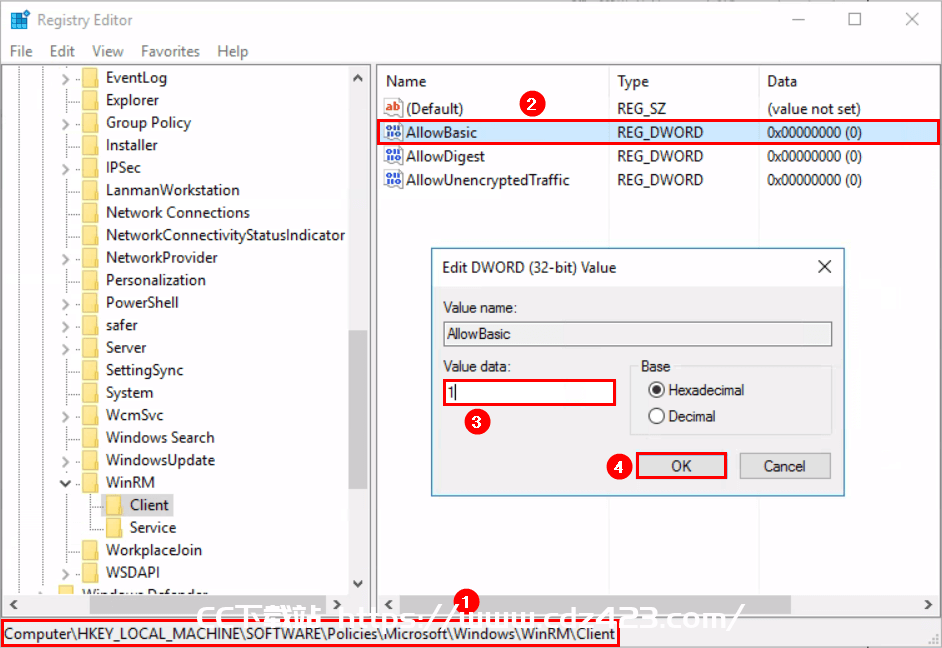This screenshot has width=942, height=648.
Task: Click the Server folder icon
Action: (90, 348)
